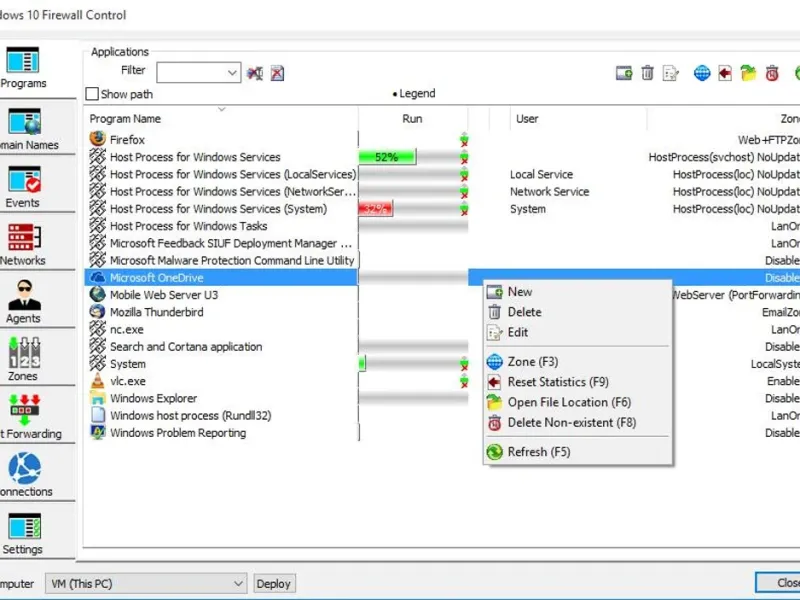This screenshot has width=800, height=600.
Task: Click the 52% green traffic bar
Action: 387,157
